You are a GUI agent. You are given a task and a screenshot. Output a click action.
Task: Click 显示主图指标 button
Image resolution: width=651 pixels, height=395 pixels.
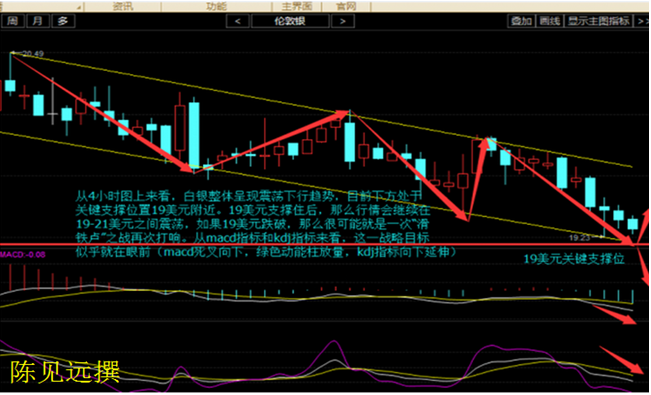(x=599, y=21)
